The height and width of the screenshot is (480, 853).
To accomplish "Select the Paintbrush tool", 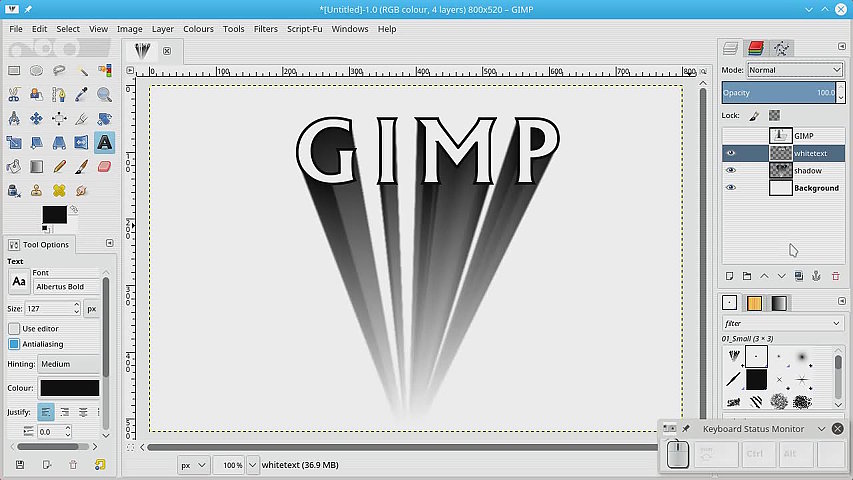I will 82,167.
